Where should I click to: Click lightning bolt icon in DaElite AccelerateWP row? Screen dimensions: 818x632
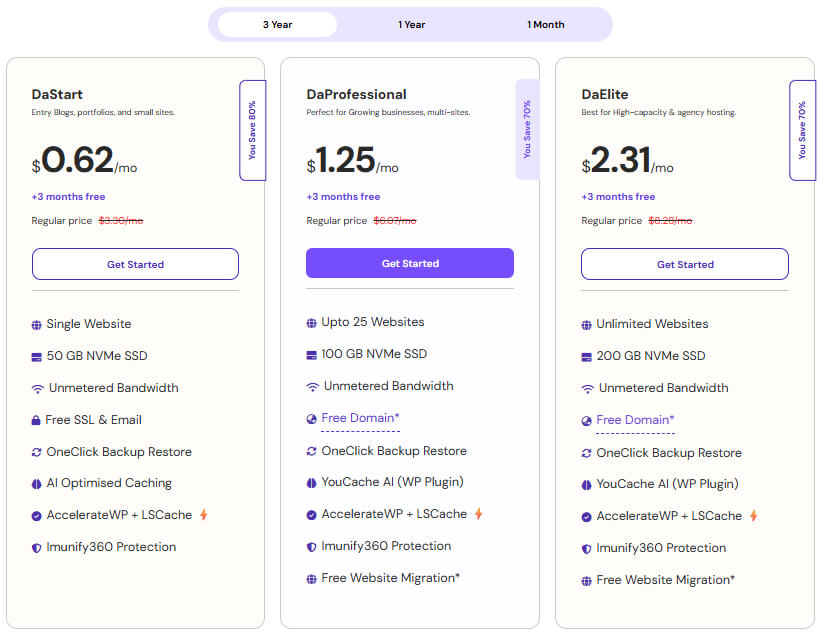point(754,516)
